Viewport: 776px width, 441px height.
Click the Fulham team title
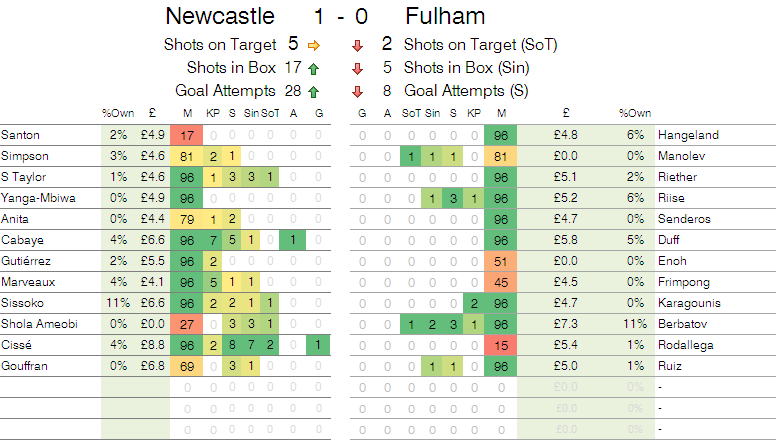click(445, 16)
